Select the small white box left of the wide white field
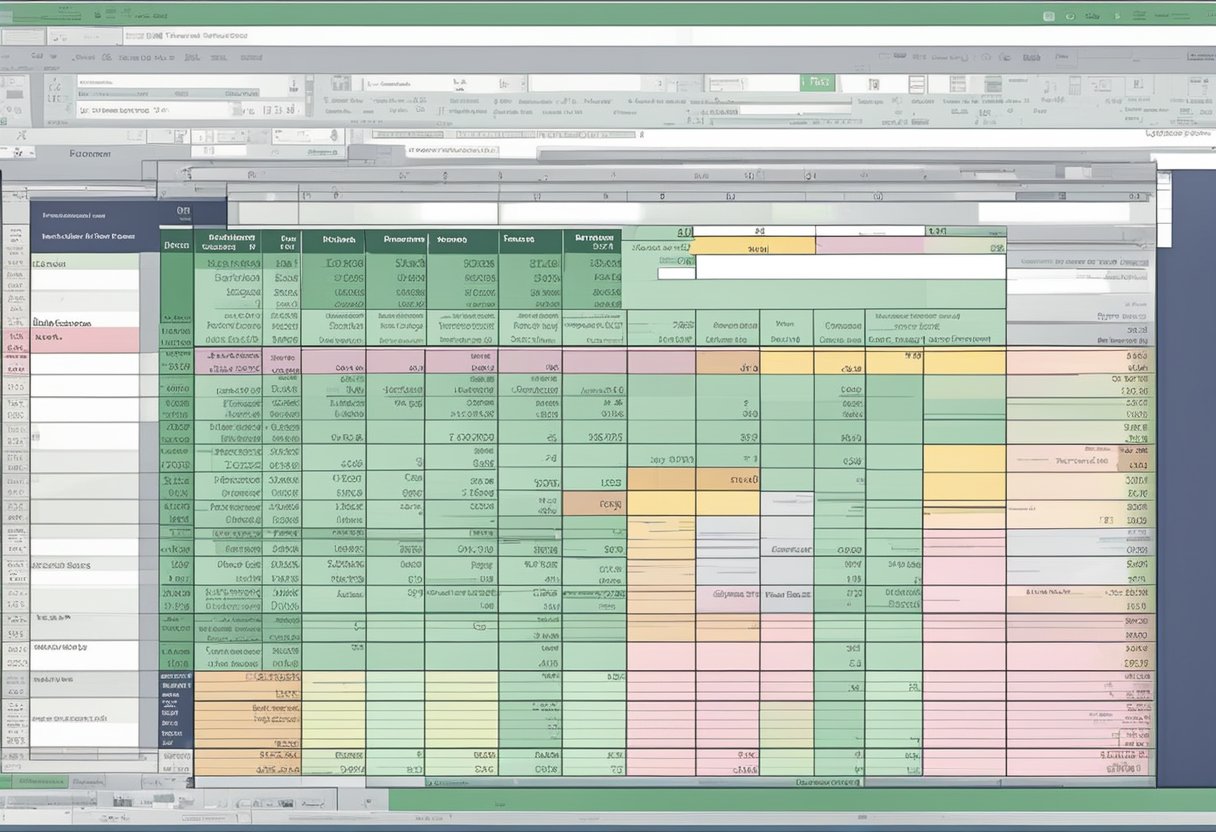The width and height of the screenshot is (1216, 832). coord(675,272)
